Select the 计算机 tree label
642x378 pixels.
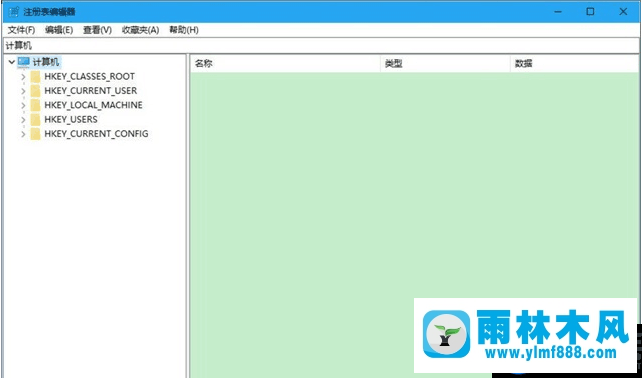46,62
